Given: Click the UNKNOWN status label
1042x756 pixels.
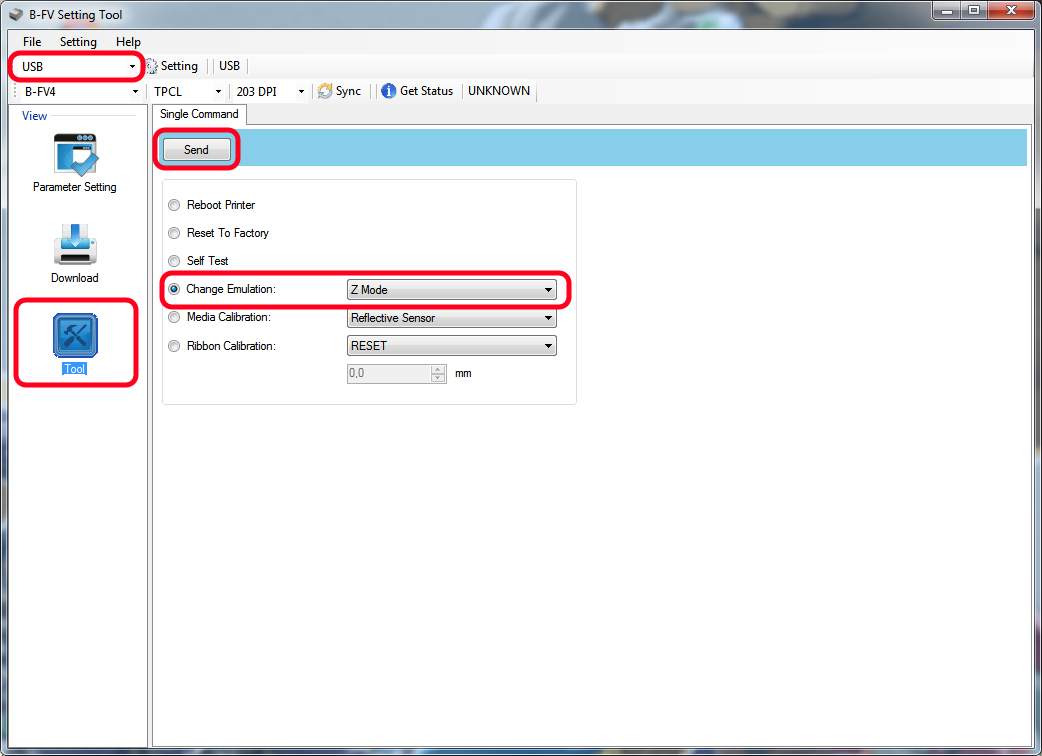Looking at the screenshot, I should click(x=499, y=91).
